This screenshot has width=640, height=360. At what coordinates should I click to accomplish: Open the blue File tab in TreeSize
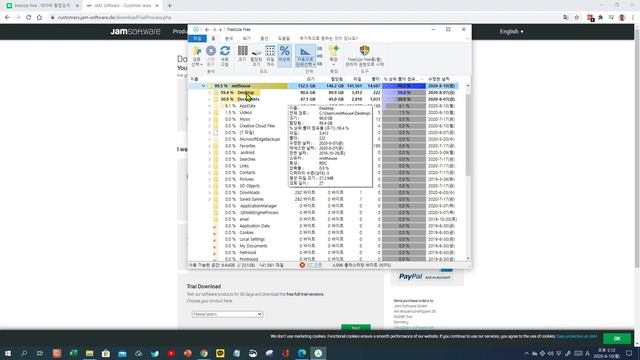(x=197, y=38)
